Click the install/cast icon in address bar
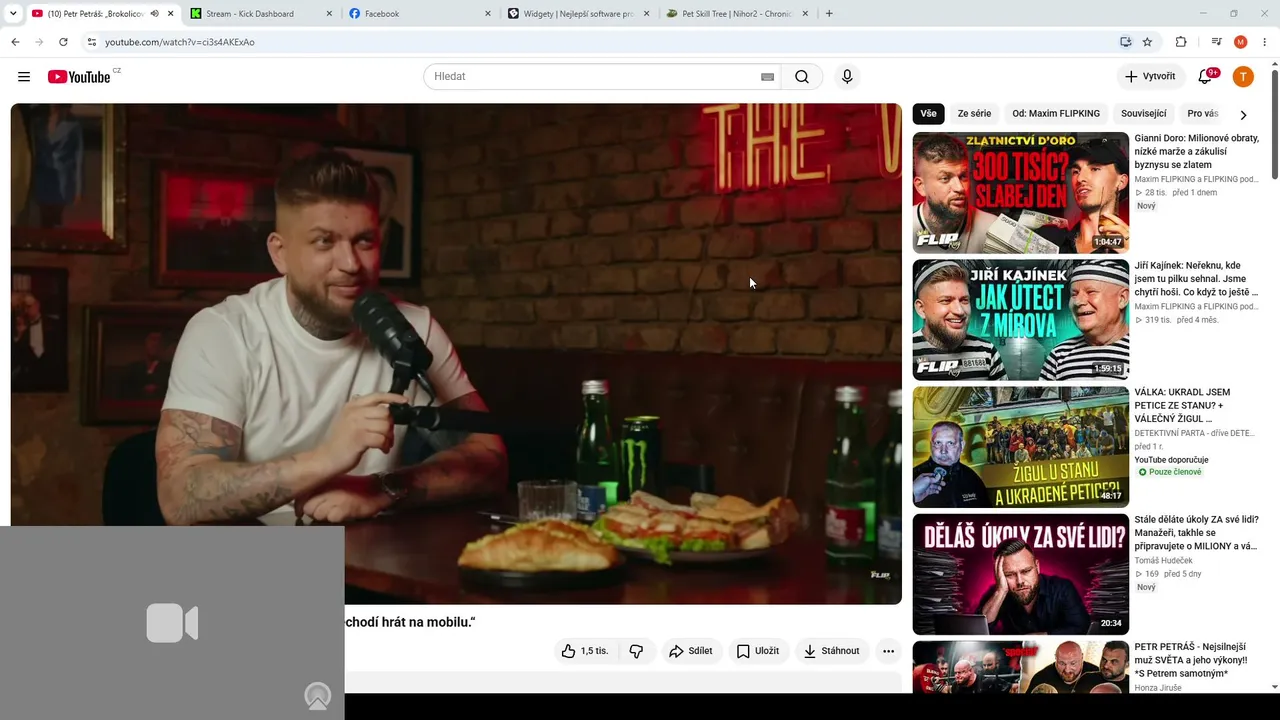Screen dimensions: 1280x720 tap(1125, 42)
